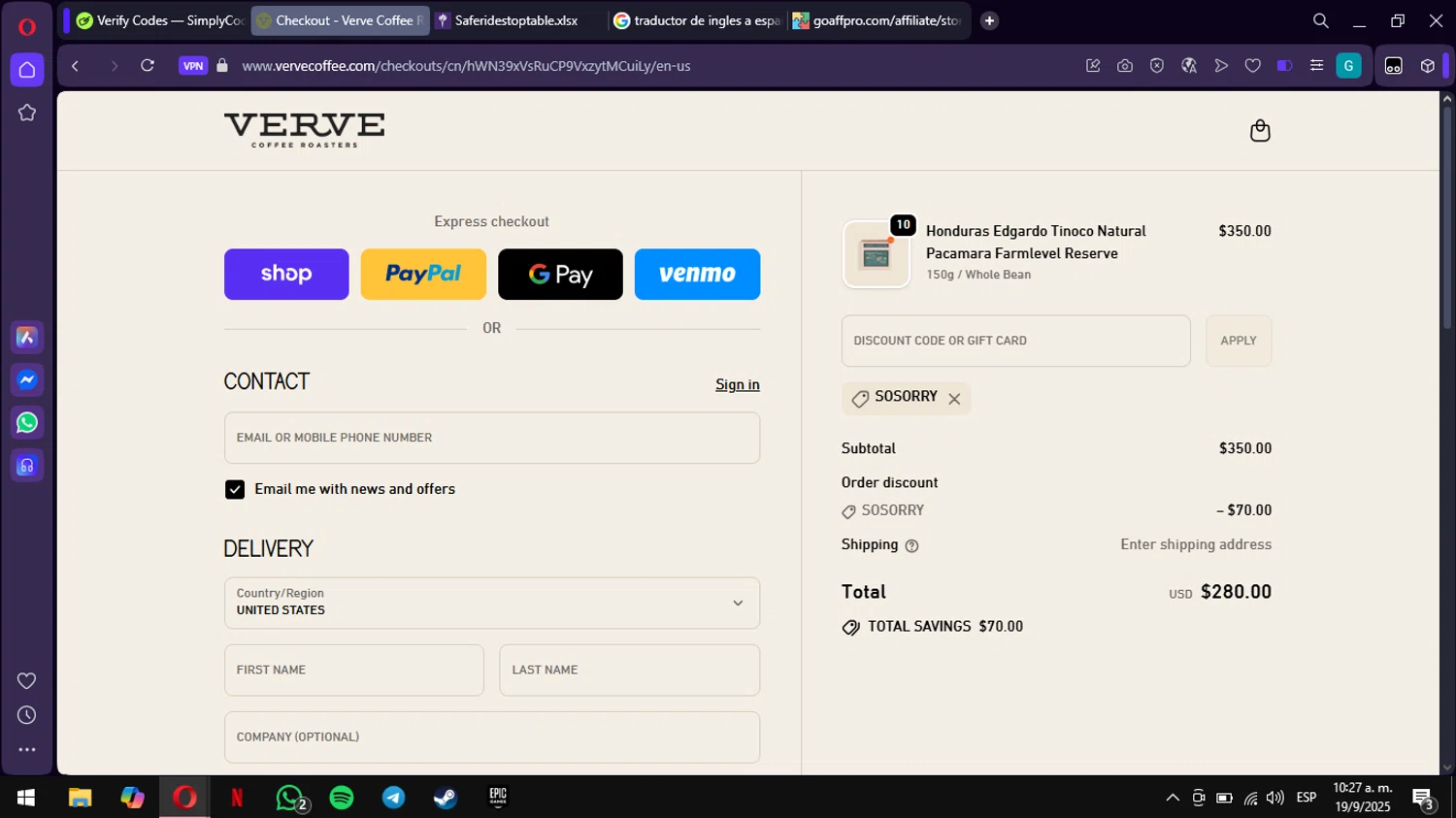The width and height of the screenshot is (1456, 818).
Task: Open the notifications center icon
Action: coord(1424,800)
